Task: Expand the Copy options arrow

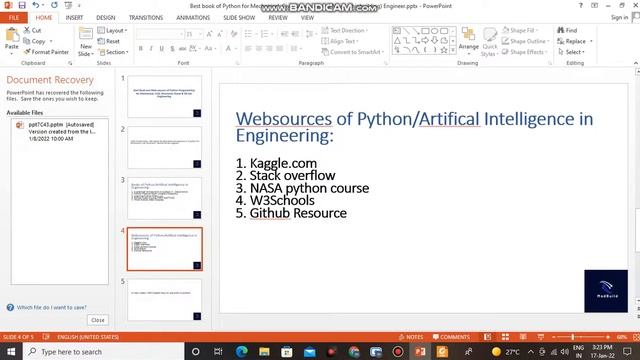Action: pyautogui.click(x=51, y=41)
